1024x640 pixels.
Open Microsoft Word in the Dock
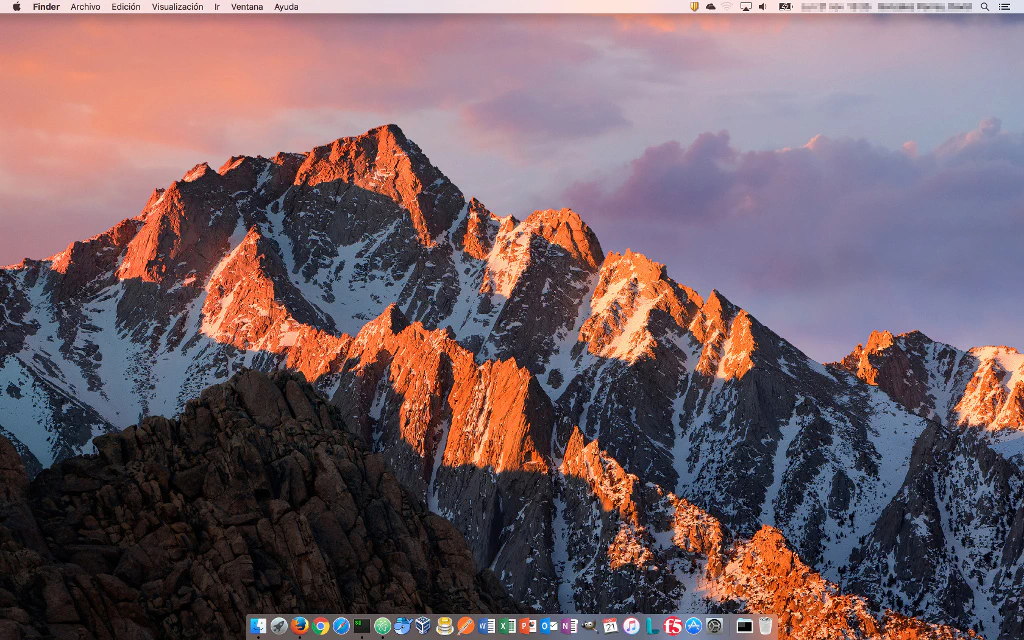pyautogui.click(x=487, y=626)
